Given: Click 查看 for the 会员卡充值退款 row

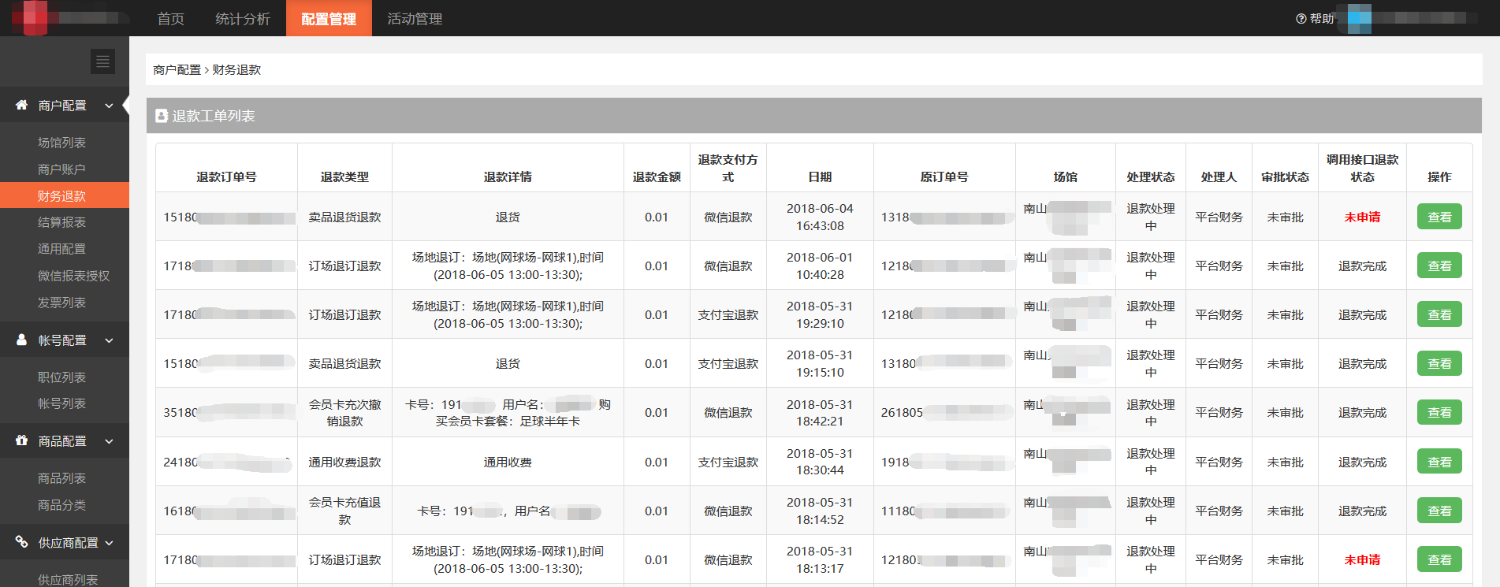Looking at the screenshot, I should [x=1439, y=511].
